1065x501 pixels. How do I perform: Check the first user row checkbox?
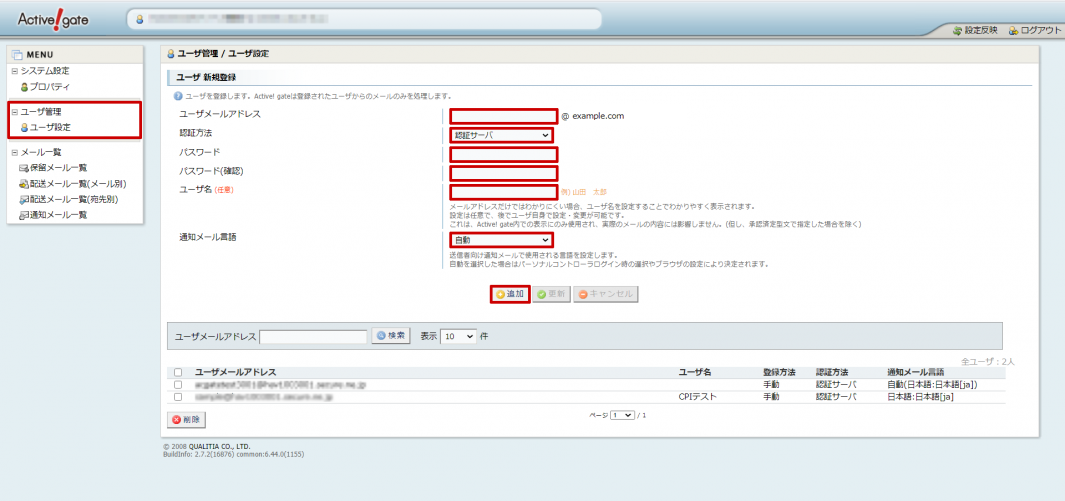coord(178,384)
